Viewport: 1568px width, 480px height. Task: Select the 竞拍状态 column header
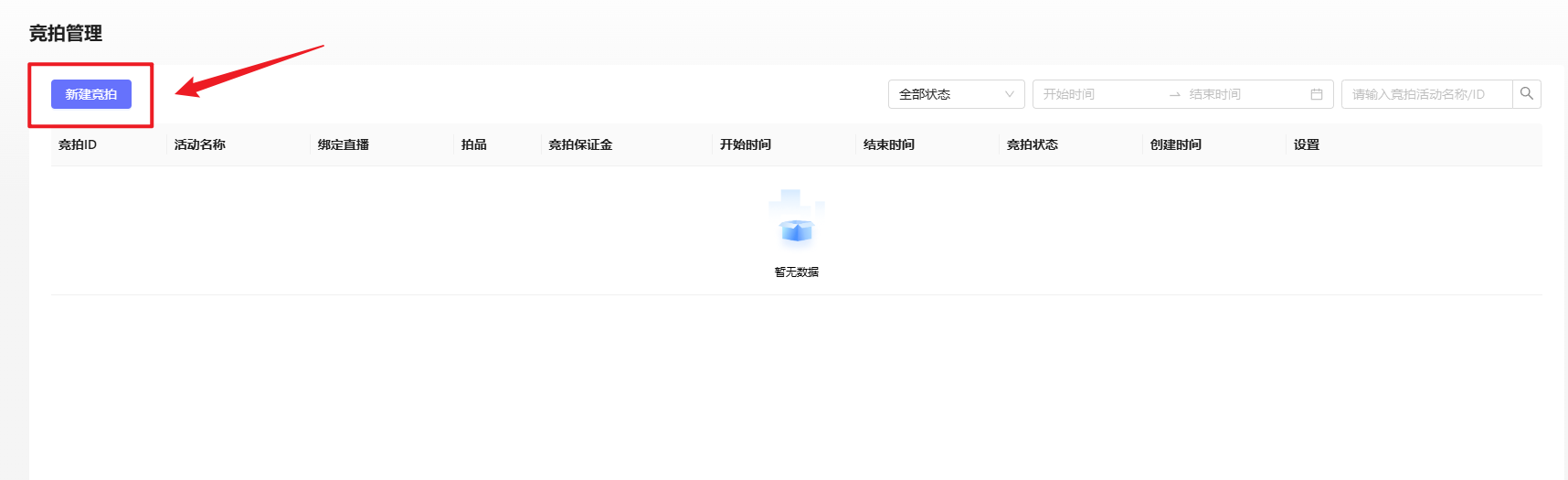click(1033, 144)
